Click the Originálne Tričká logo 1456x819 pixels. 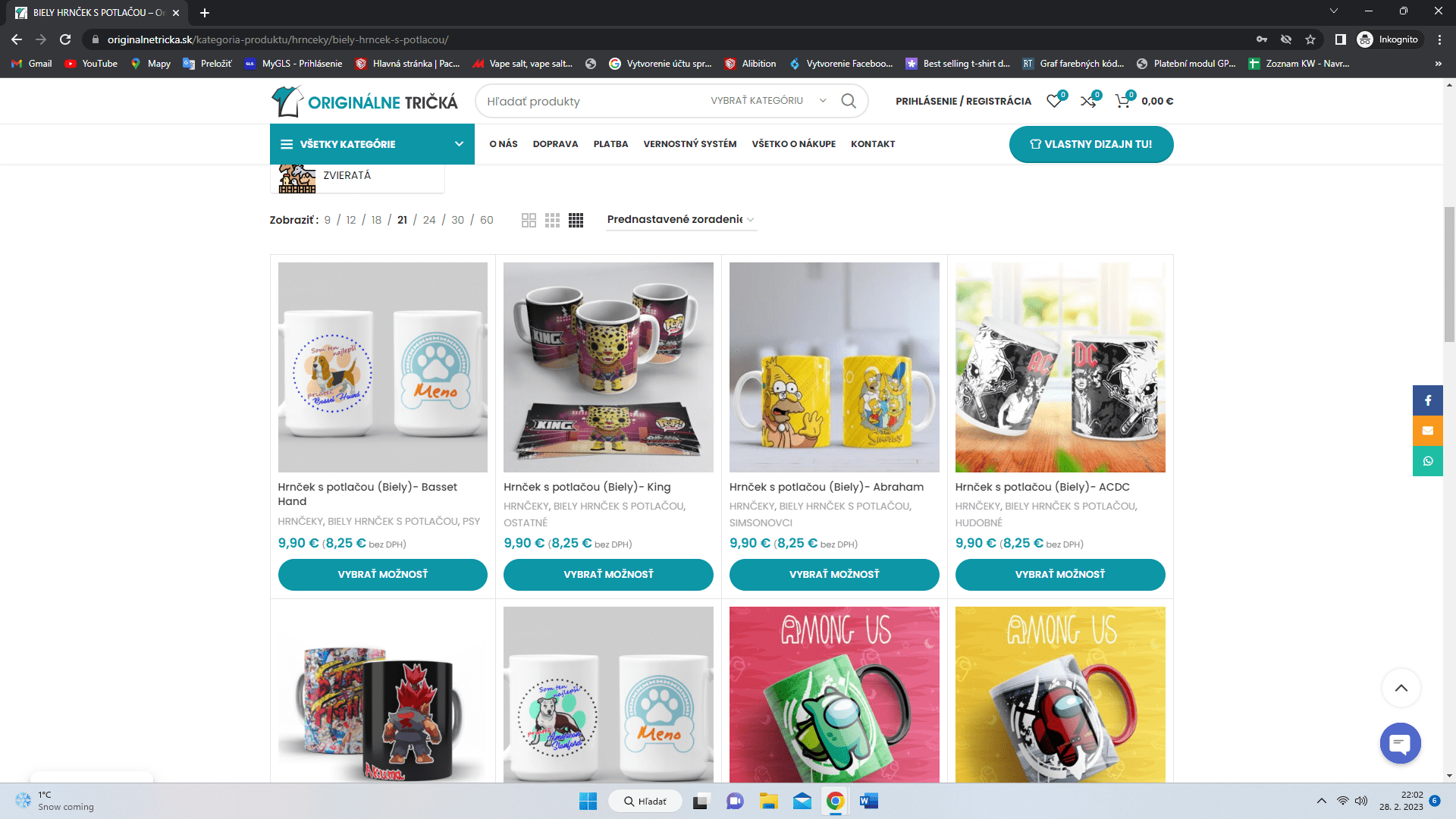tap(365, 101)
